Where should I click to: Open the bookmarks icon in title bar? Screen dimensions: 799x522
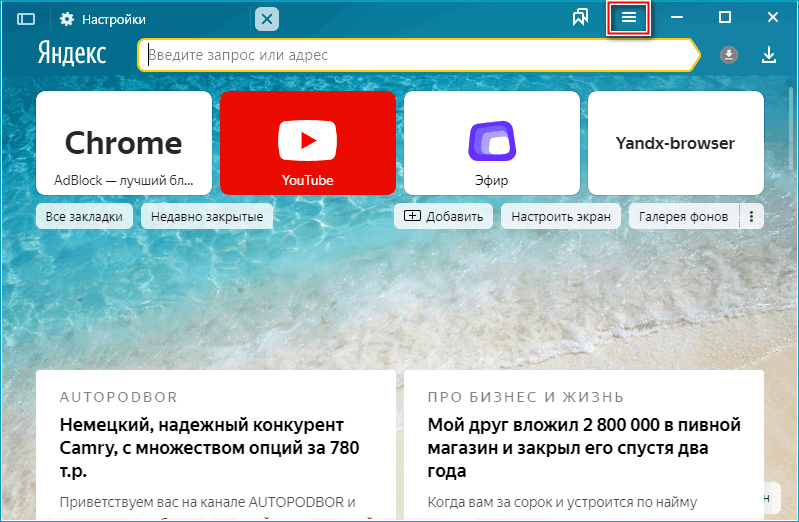click(580, 18)
